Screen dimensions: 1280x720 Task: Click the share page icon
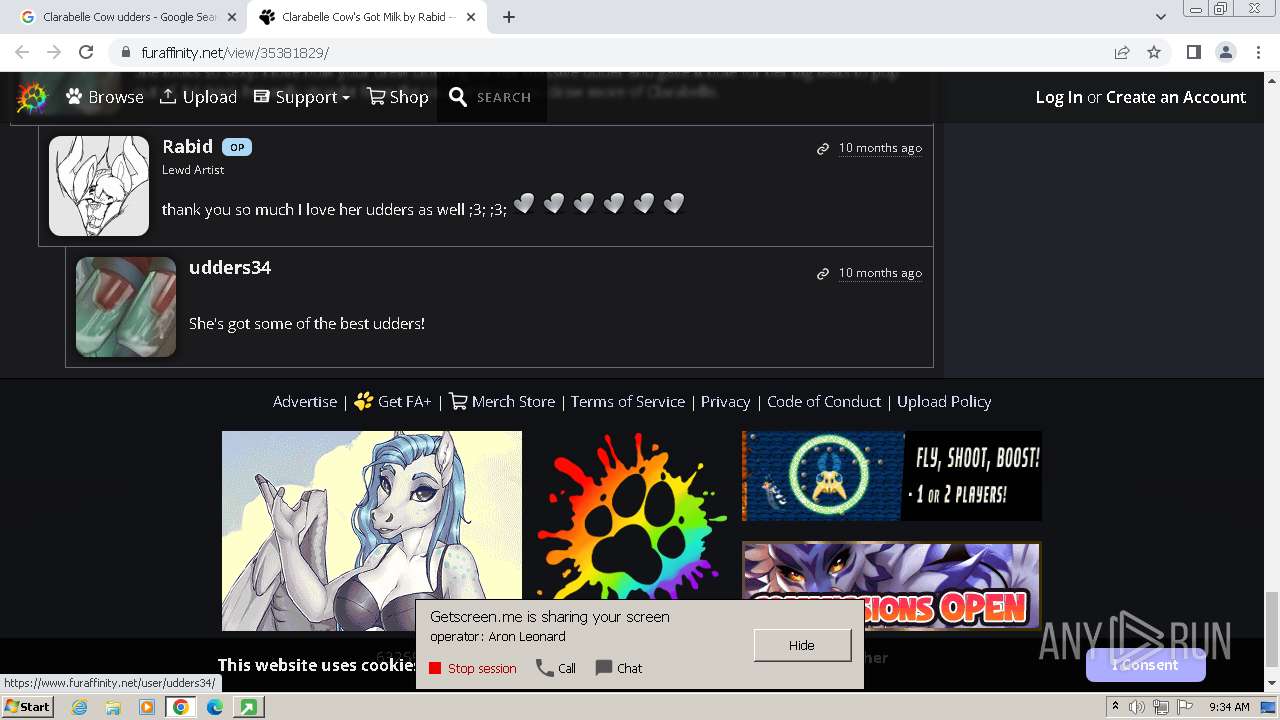(1122, 52)
